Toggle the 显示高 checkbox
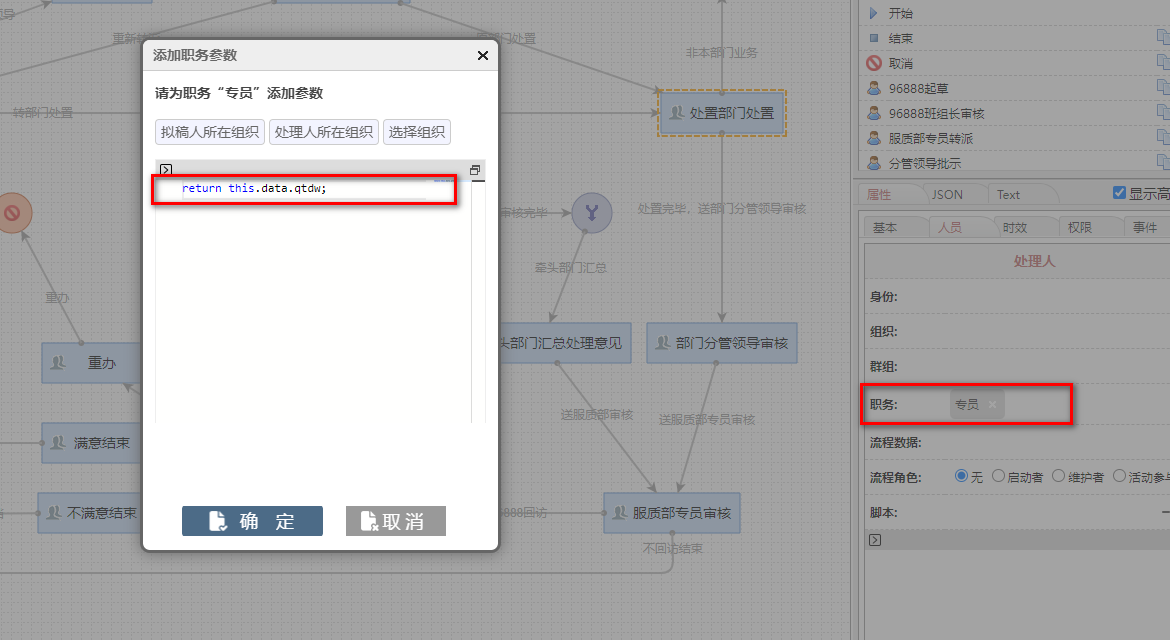This screenshot has height=640, width=1170. pyautogui.click(x=1119, y=192)
